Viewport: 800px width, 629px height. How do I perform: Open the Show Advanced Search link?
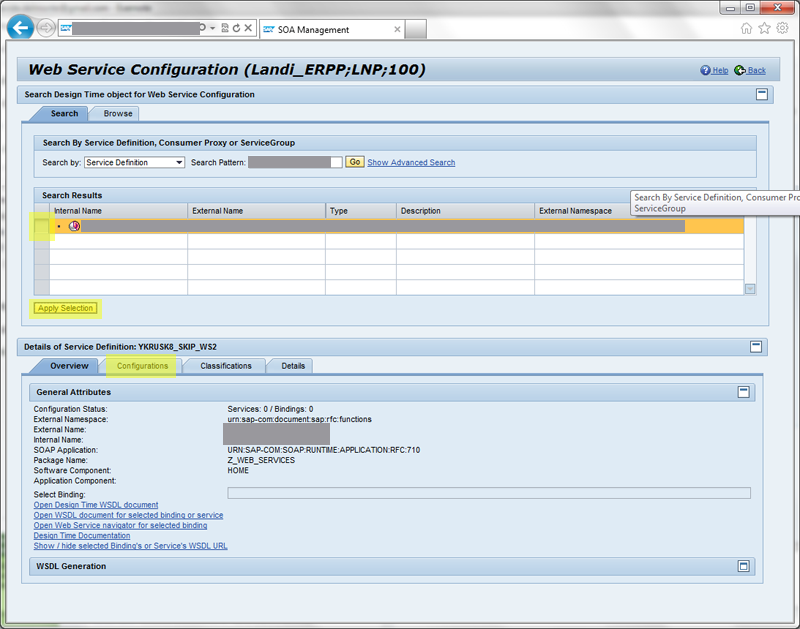point(411,162)
